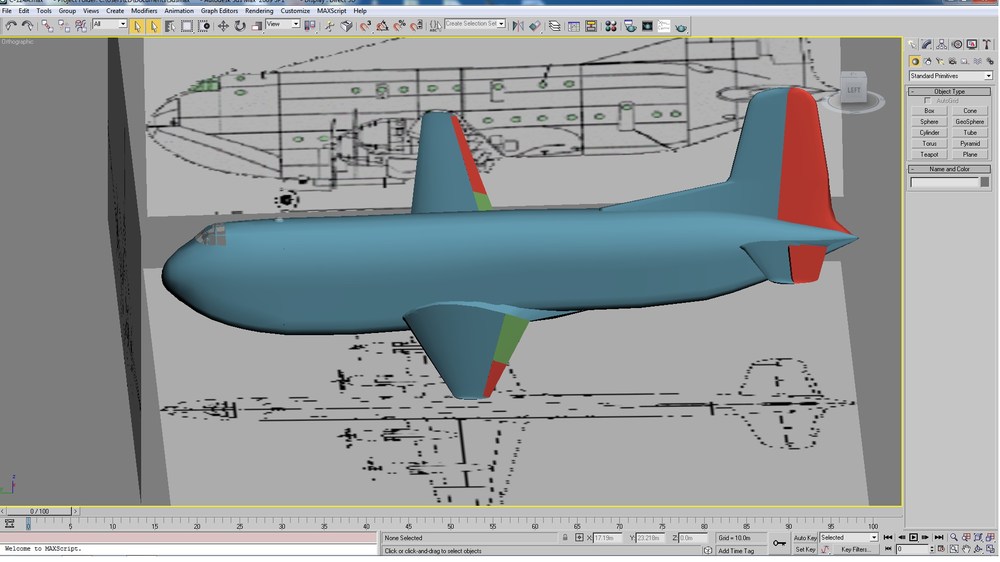Screen dimensions: 1000x562
Task: Enable the AutoGrid checkbox
Action: pyautogui.click(x=927, y=101)
